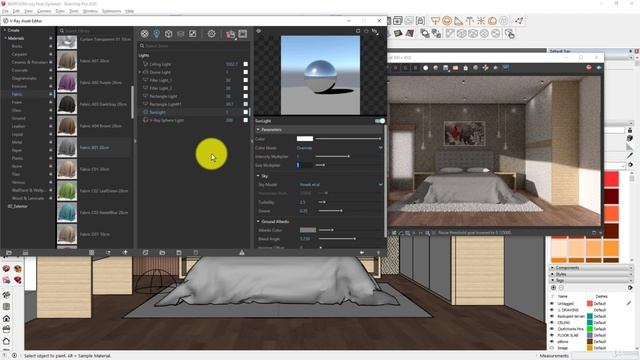The image size is (640, 360).
Task: Open the Camera menu
Action: coord(44,11)
